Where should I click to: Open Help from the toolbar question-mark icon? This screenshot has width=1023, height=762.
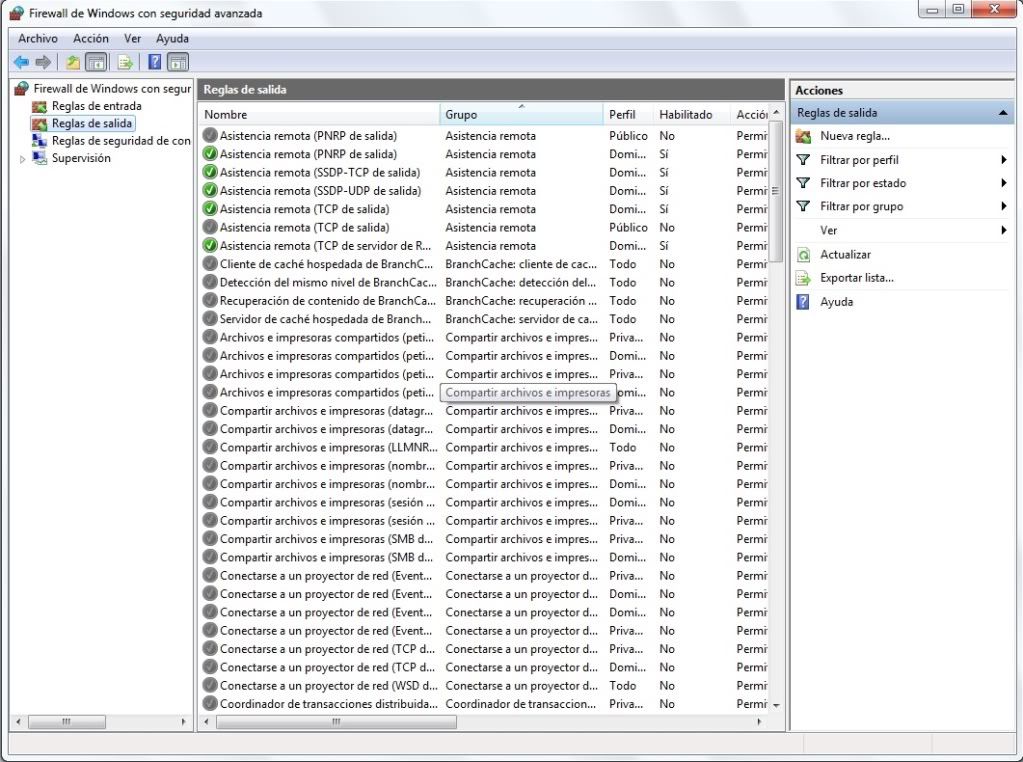click(x=155, y=62)
